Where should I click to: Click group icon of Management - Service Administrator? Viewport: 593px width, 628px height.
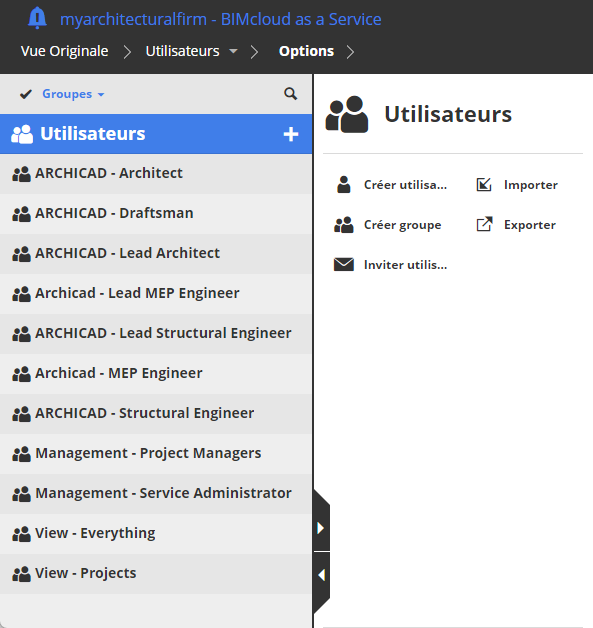pyautogui.click(x=21, y=494)
